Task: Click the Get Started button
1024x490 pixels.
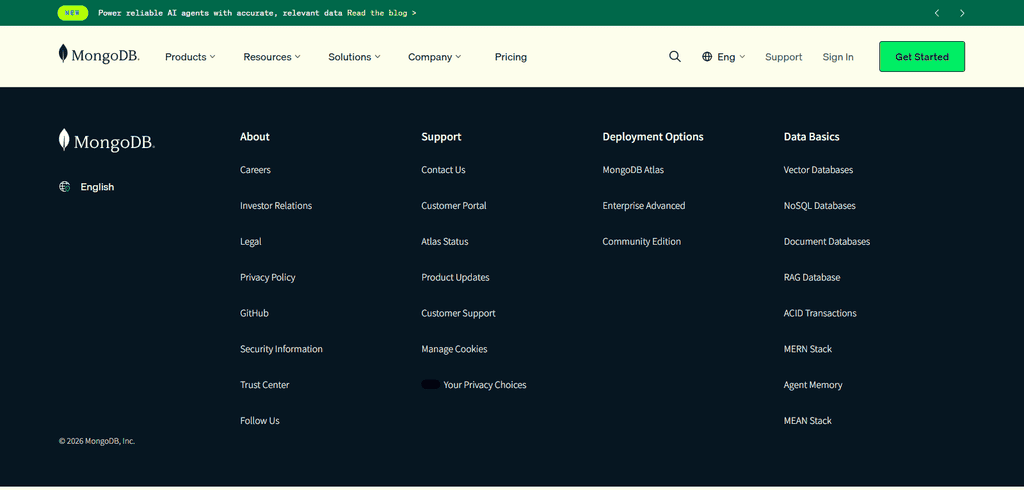Action: click(x=921, y=57)
